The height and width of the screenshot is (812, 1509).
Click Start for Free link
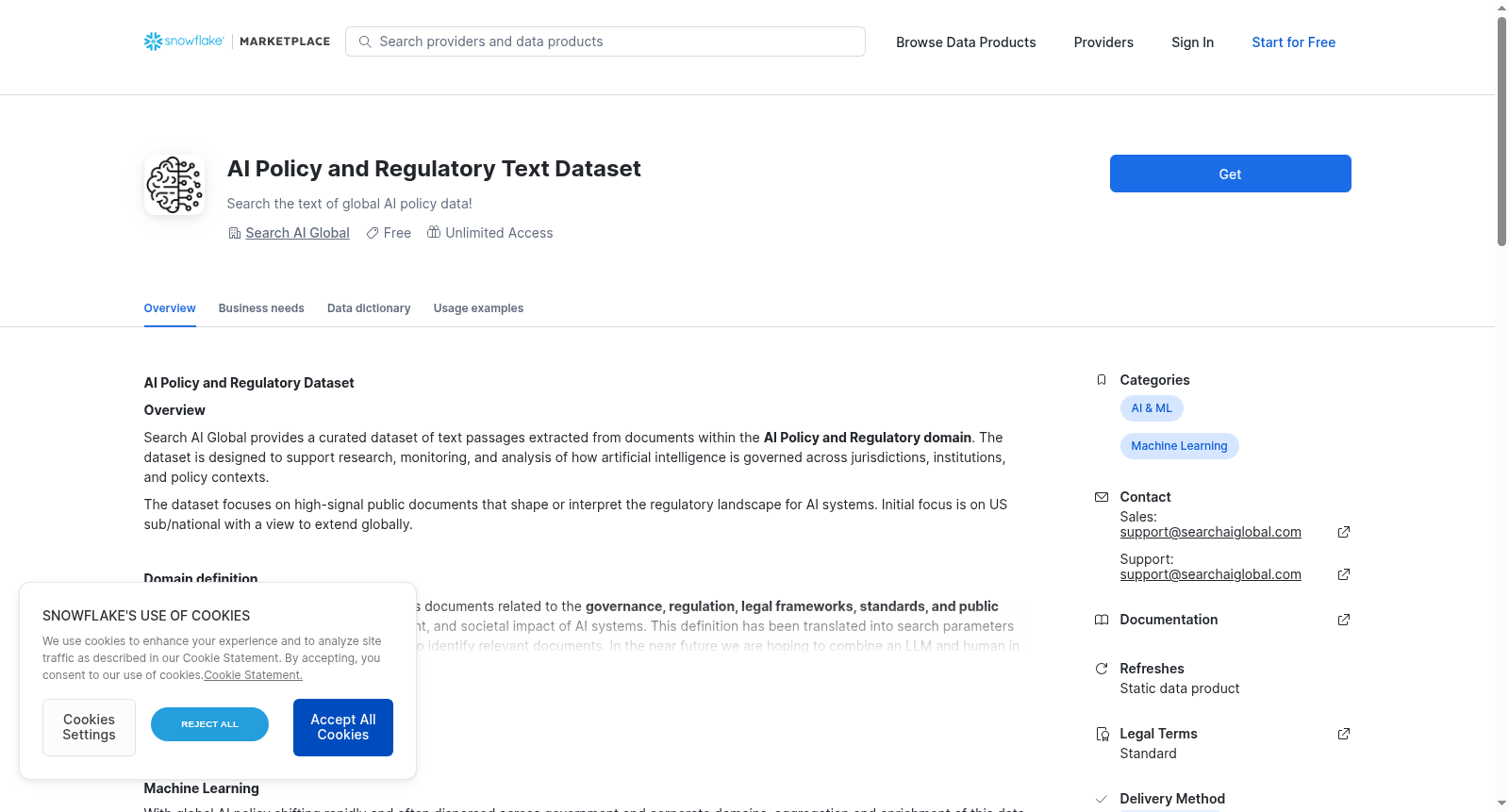pyautogui.click(x=1294, y=42)
